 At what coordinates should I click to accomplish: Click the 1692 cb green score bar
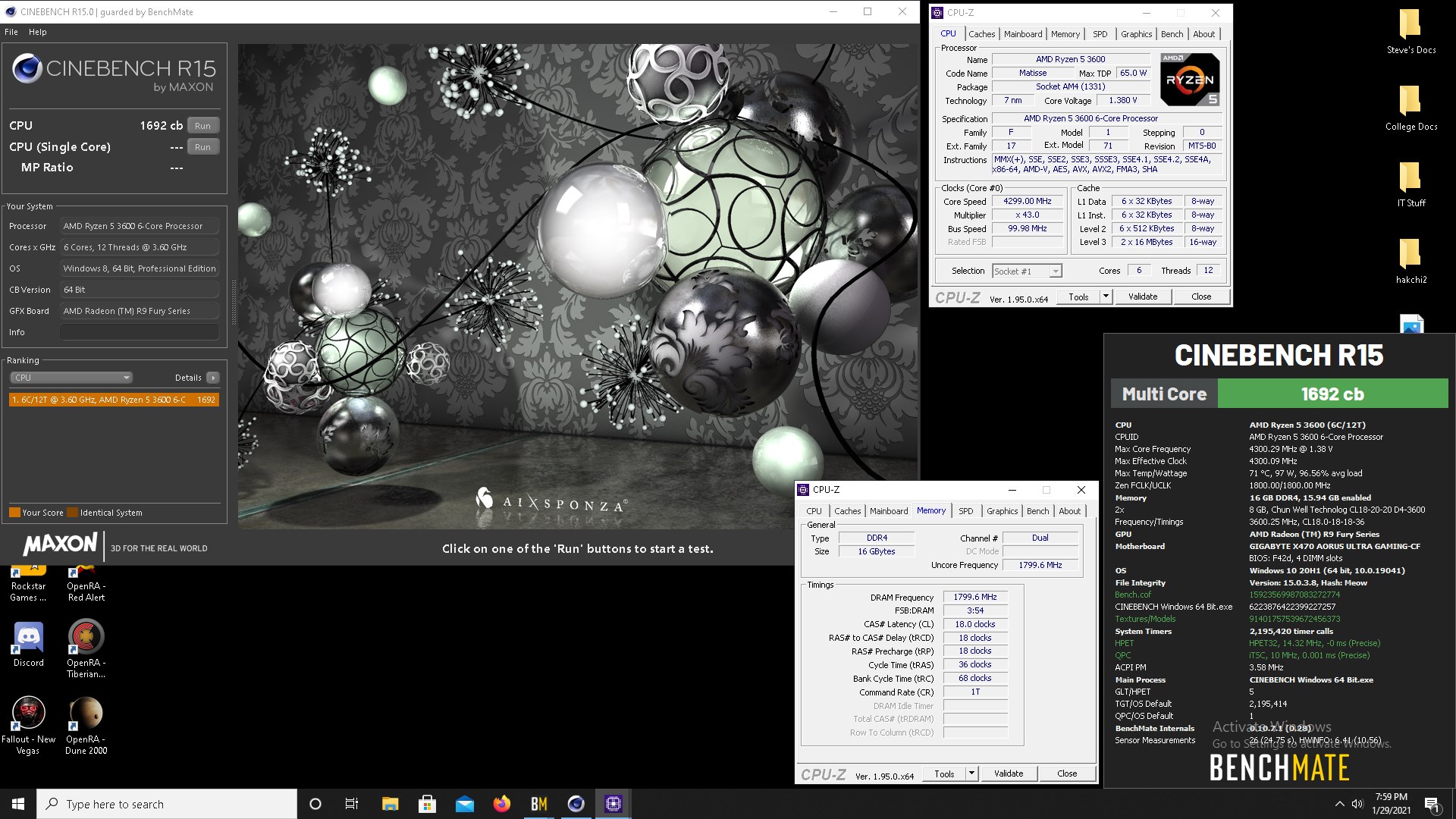click(1332, 394)
